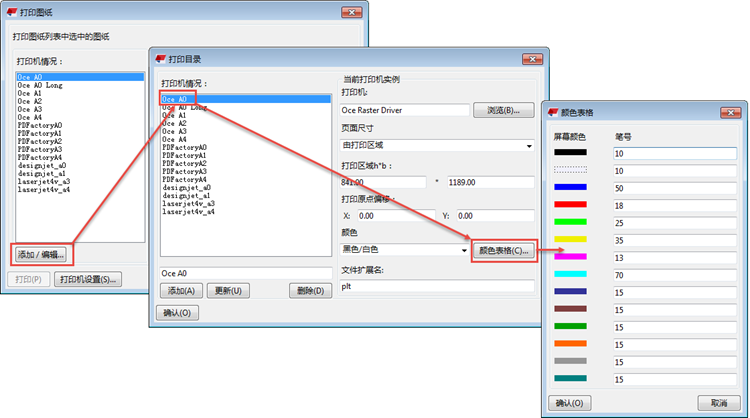This screenshot has width=750, height=418.
Task: Click 添加 / 编辑... button in 打印图纸 window
Action: [41, 254]
